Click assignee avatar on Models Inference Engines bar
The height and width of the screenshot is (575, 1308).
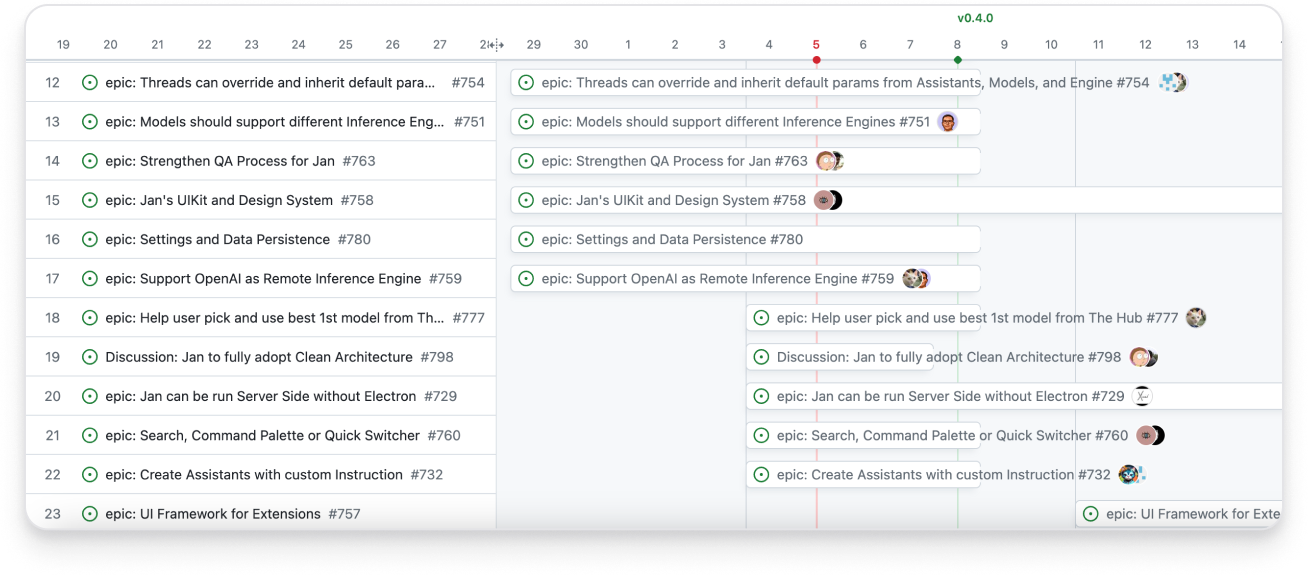tap(948, 122)
